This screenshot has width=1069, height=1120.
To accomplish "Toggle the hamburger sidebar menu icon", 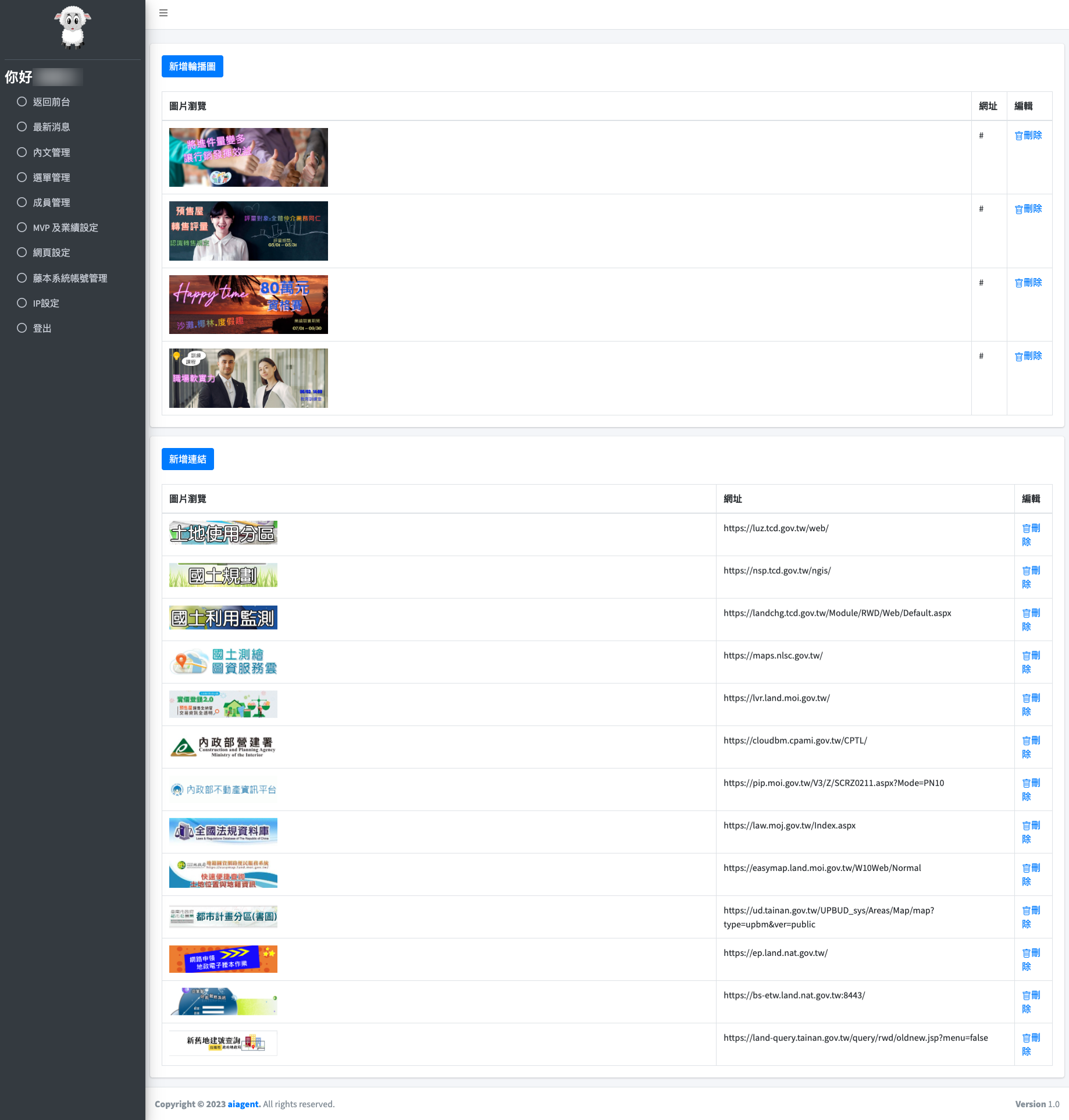I will pos(163,13).
